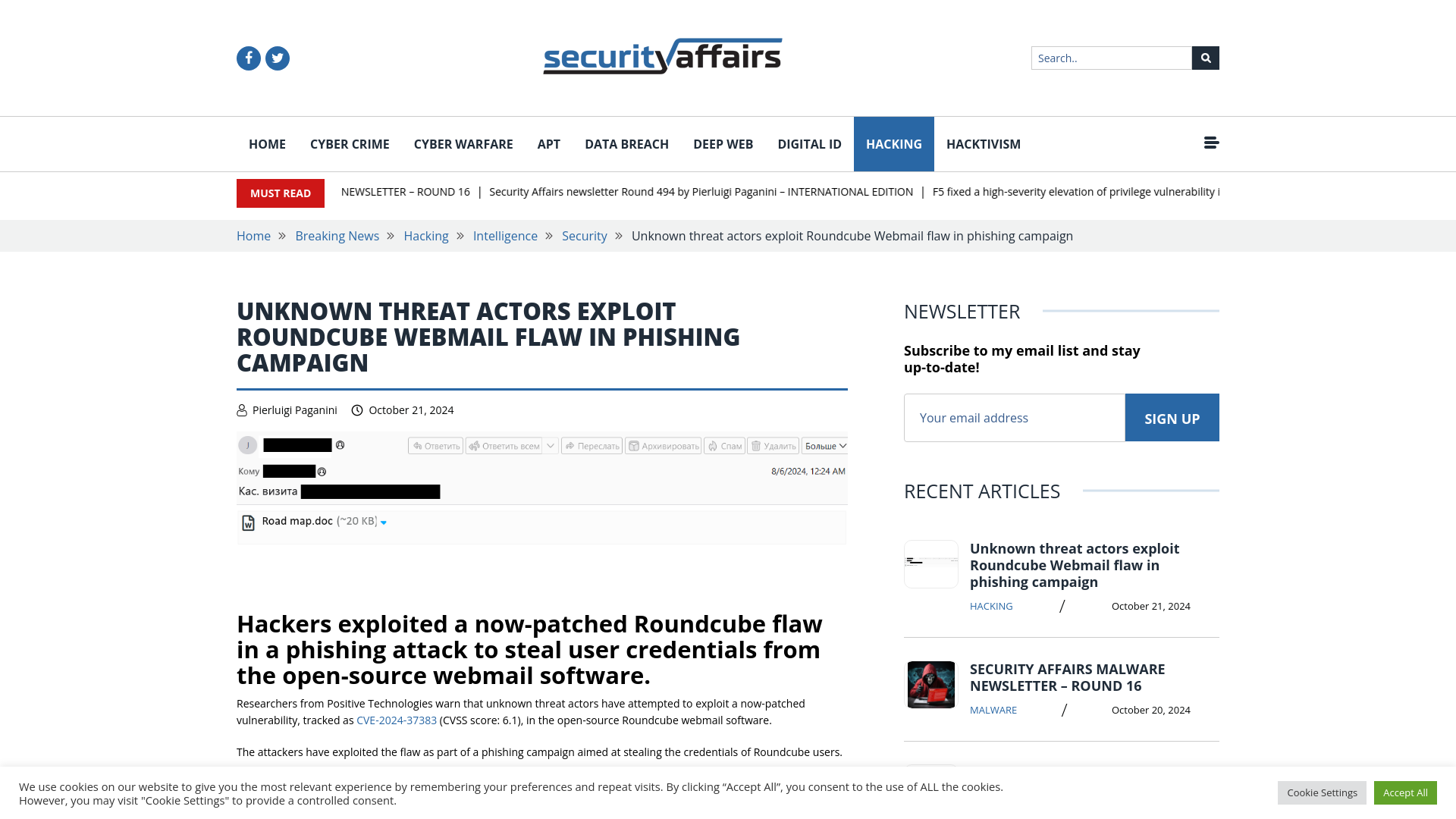Open the Breaking News breadcrumb link
This screenshot has height=819, width=1456.
click(x=337, y=236)
